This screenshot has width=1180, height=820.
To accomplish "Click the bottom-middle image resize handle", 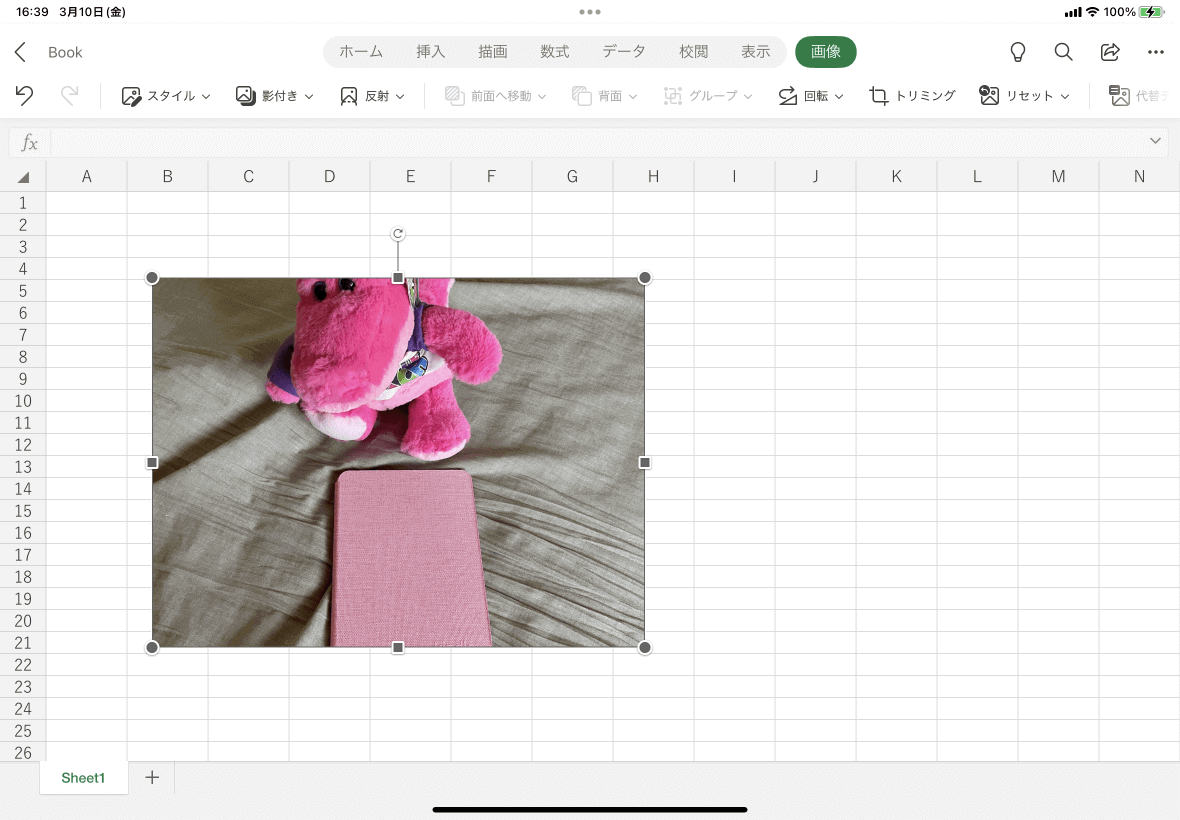I will pos(398,648).
